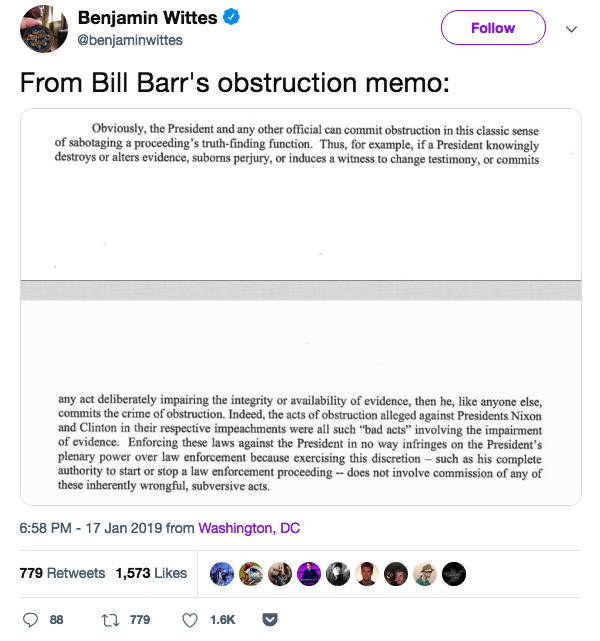This screenshot has height=641, width=600.
Task: Click the tweet text about Barr's memo
Action: (235, 83)
